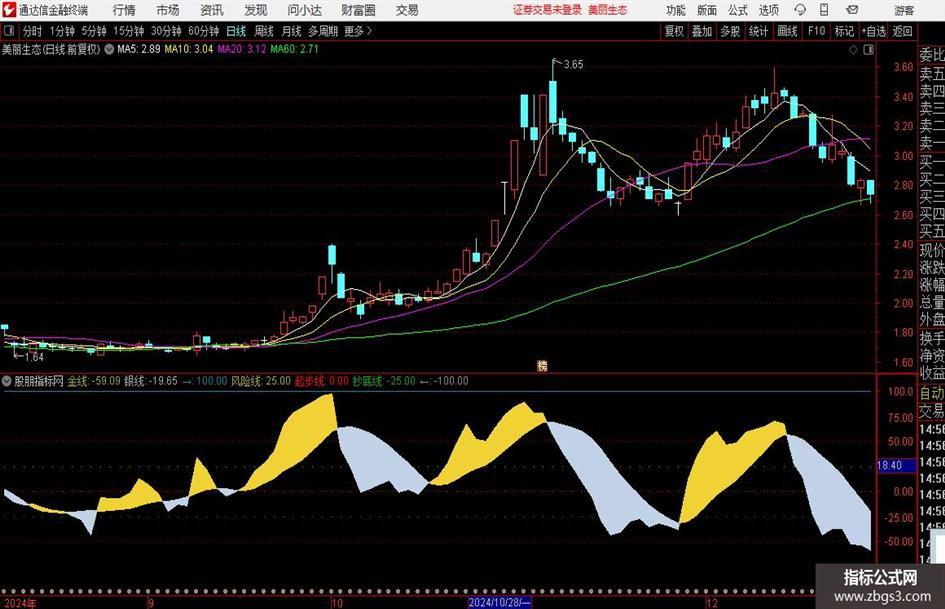The height and width of the screenshot is (609, 945).
Task: Click the MA20: 3.12 label
Action: pos(242,49)
